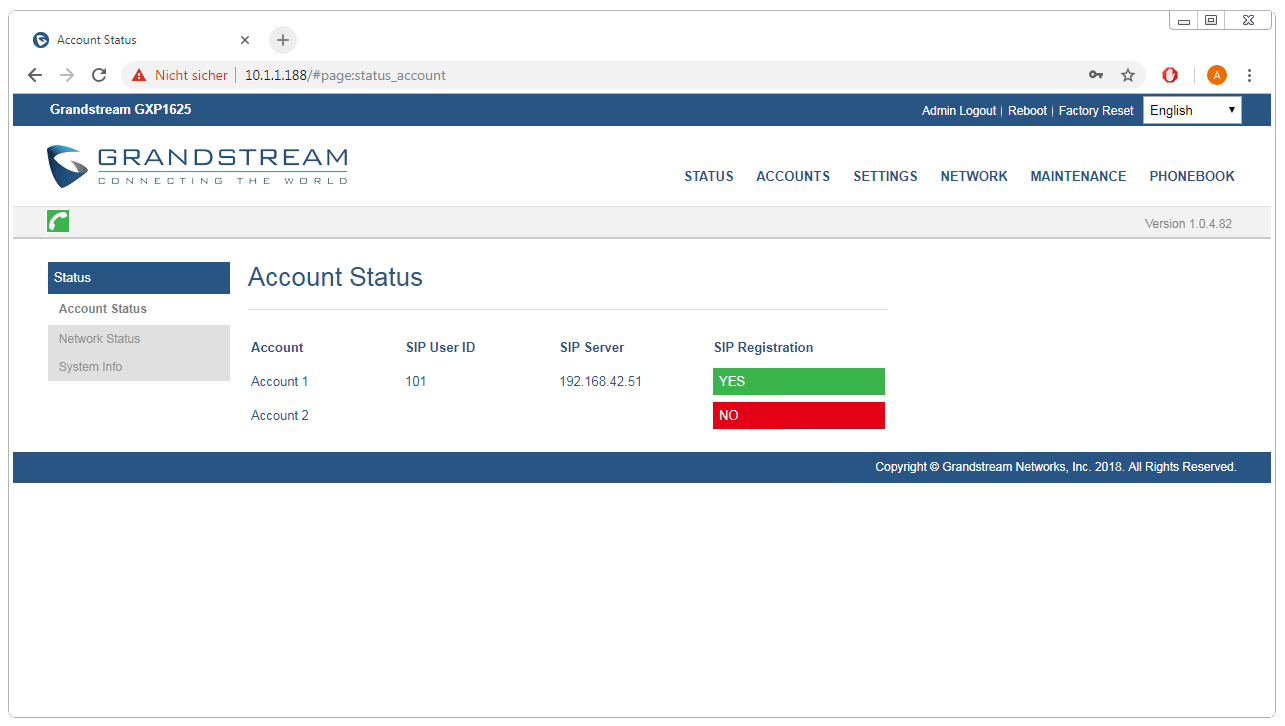Viewport: 1285px width, 726px height.
Task: Click the Account 1 row label
Action: coord(280,381)
